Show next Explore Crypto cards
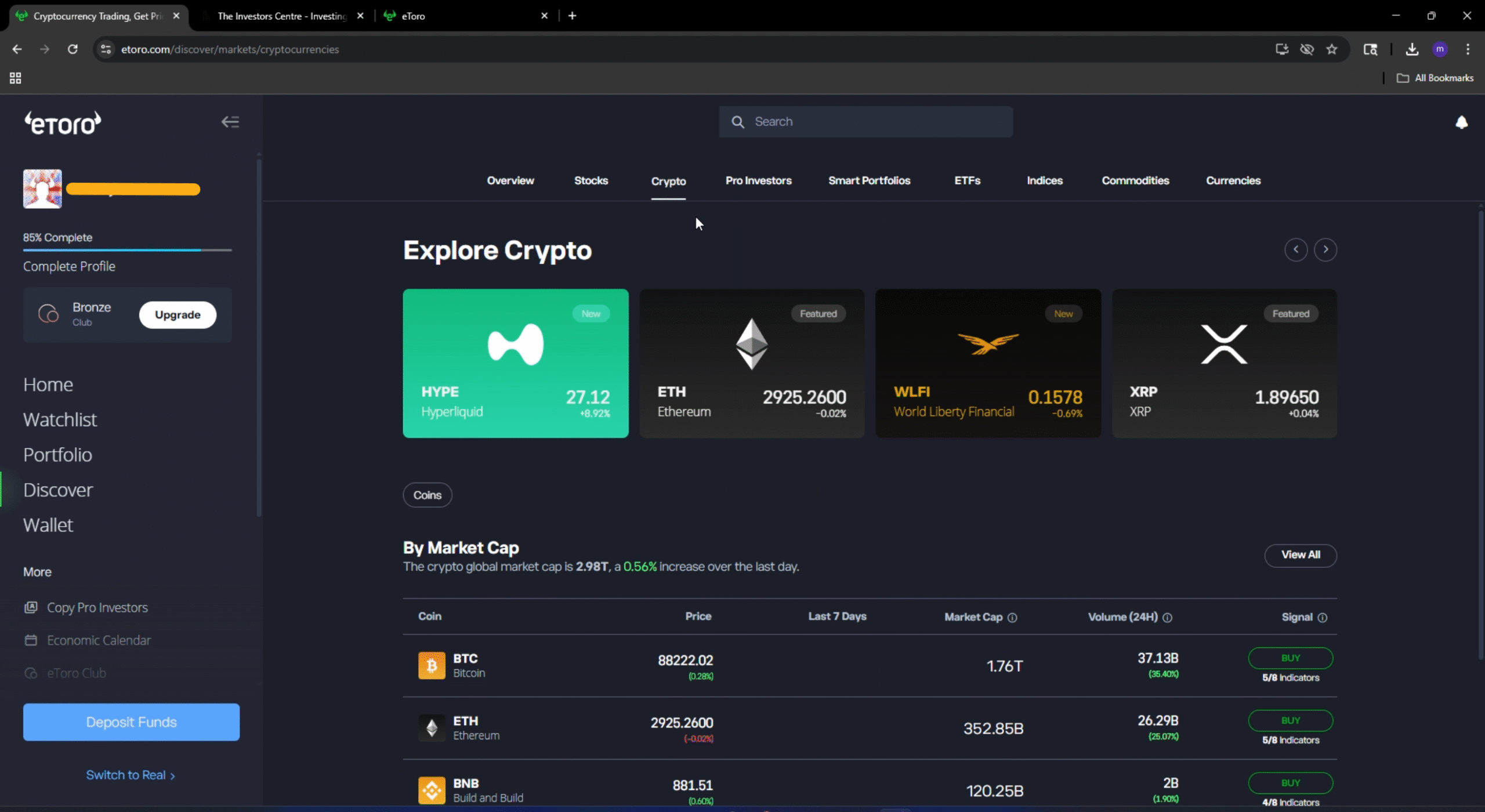 1325,249
